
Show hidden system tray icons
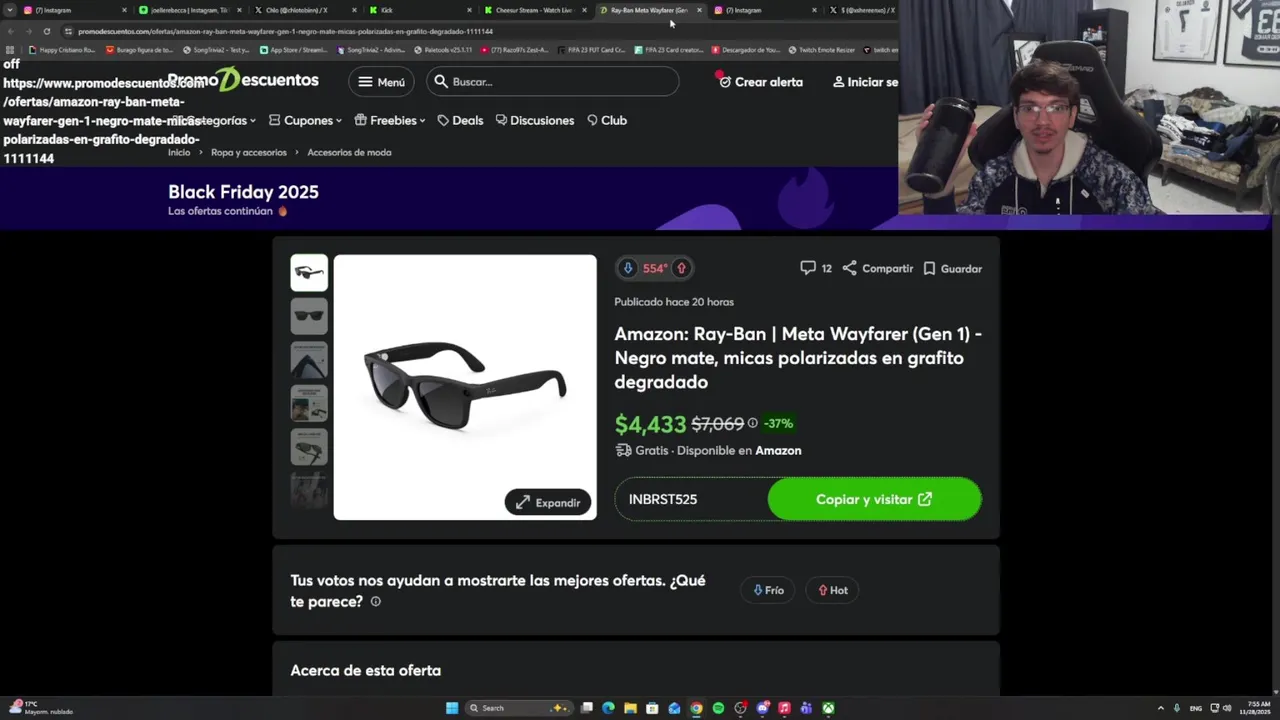(x=1161, y=708)
